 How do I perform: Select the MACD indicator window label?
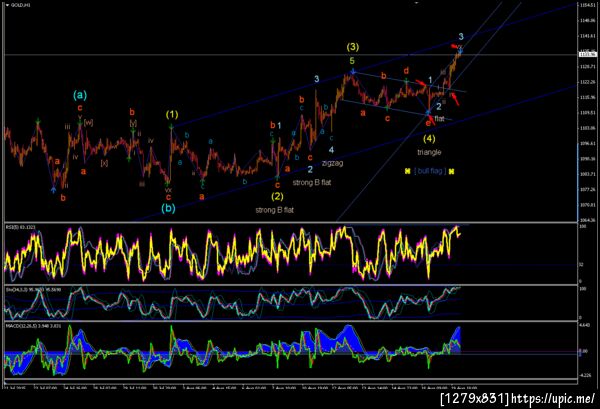(33, 326)
